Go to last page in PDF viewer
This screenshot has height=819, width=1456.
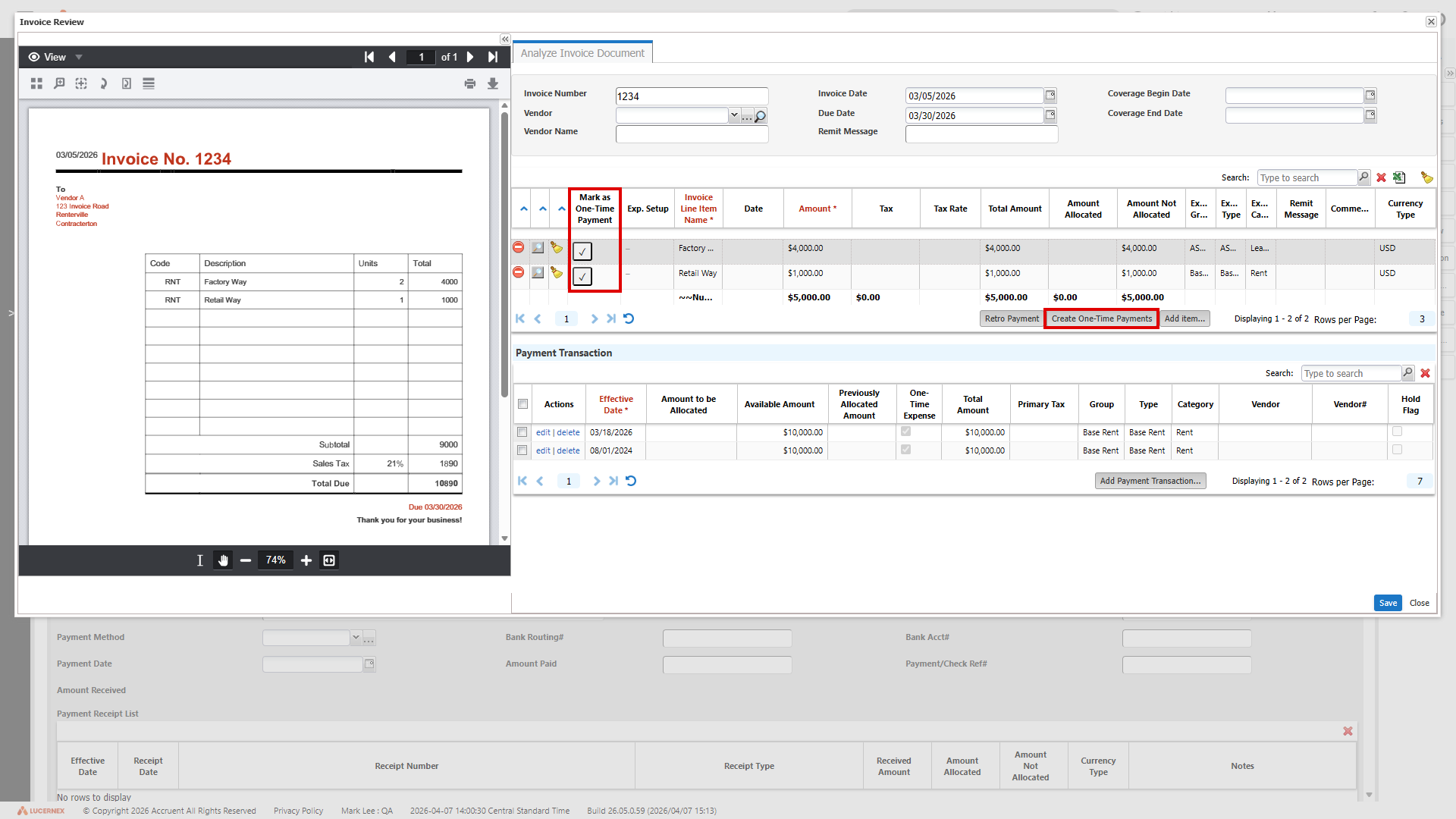[x=493, y=57]
